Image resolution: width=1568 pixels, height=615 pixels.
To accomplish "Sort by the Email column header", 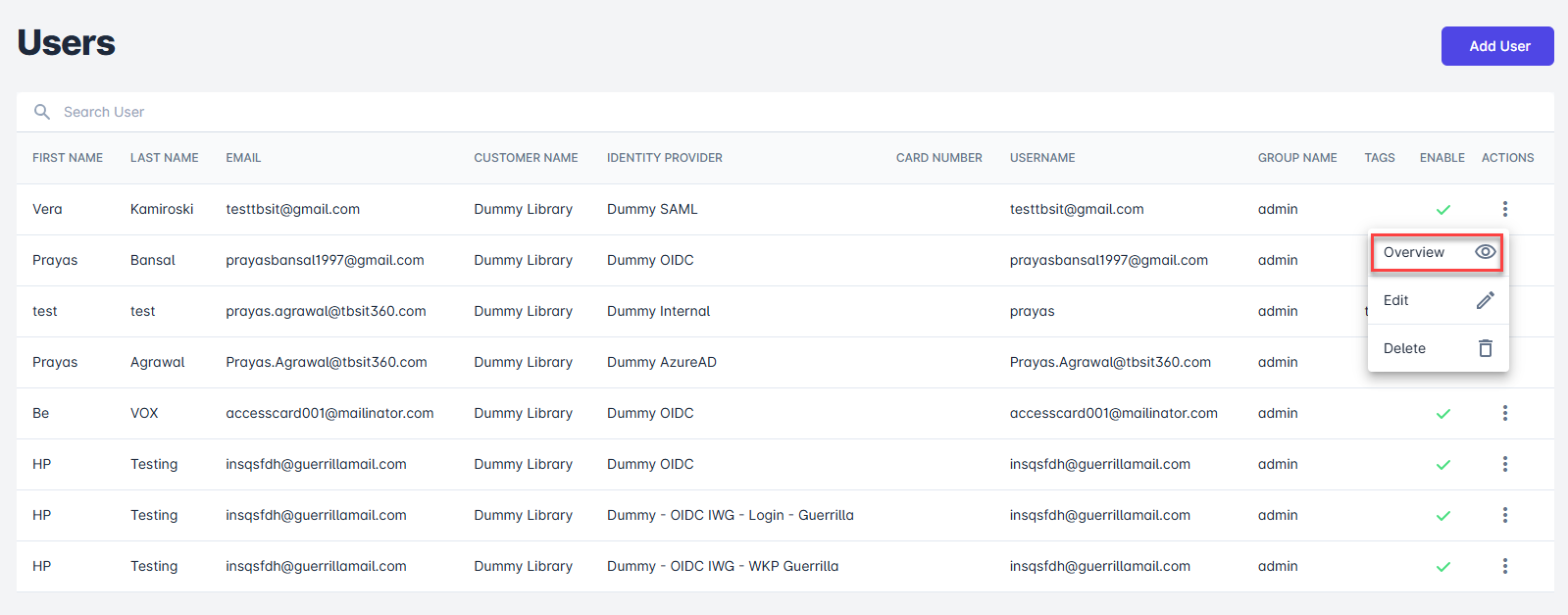I will 243,158.
